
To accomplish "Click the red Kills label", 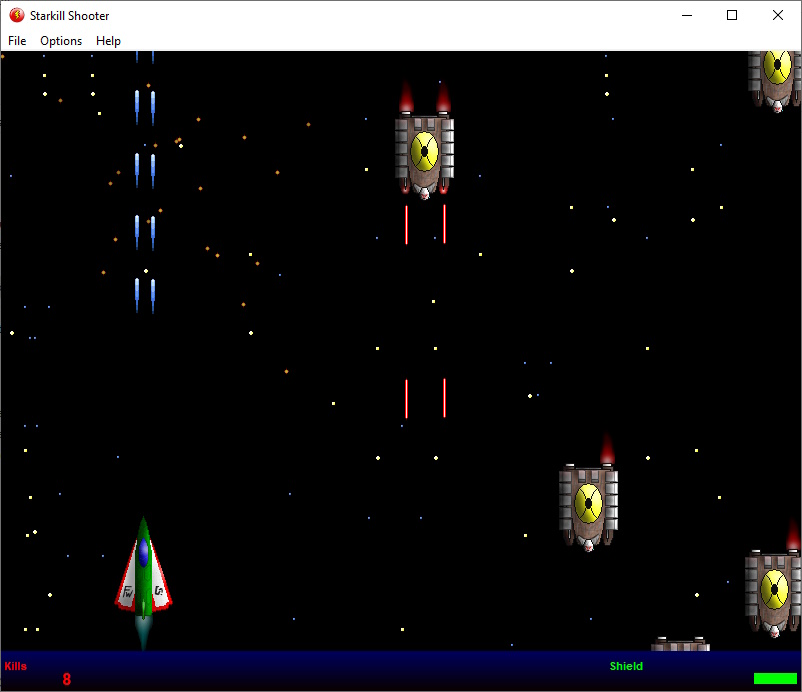I will (16, 666).
